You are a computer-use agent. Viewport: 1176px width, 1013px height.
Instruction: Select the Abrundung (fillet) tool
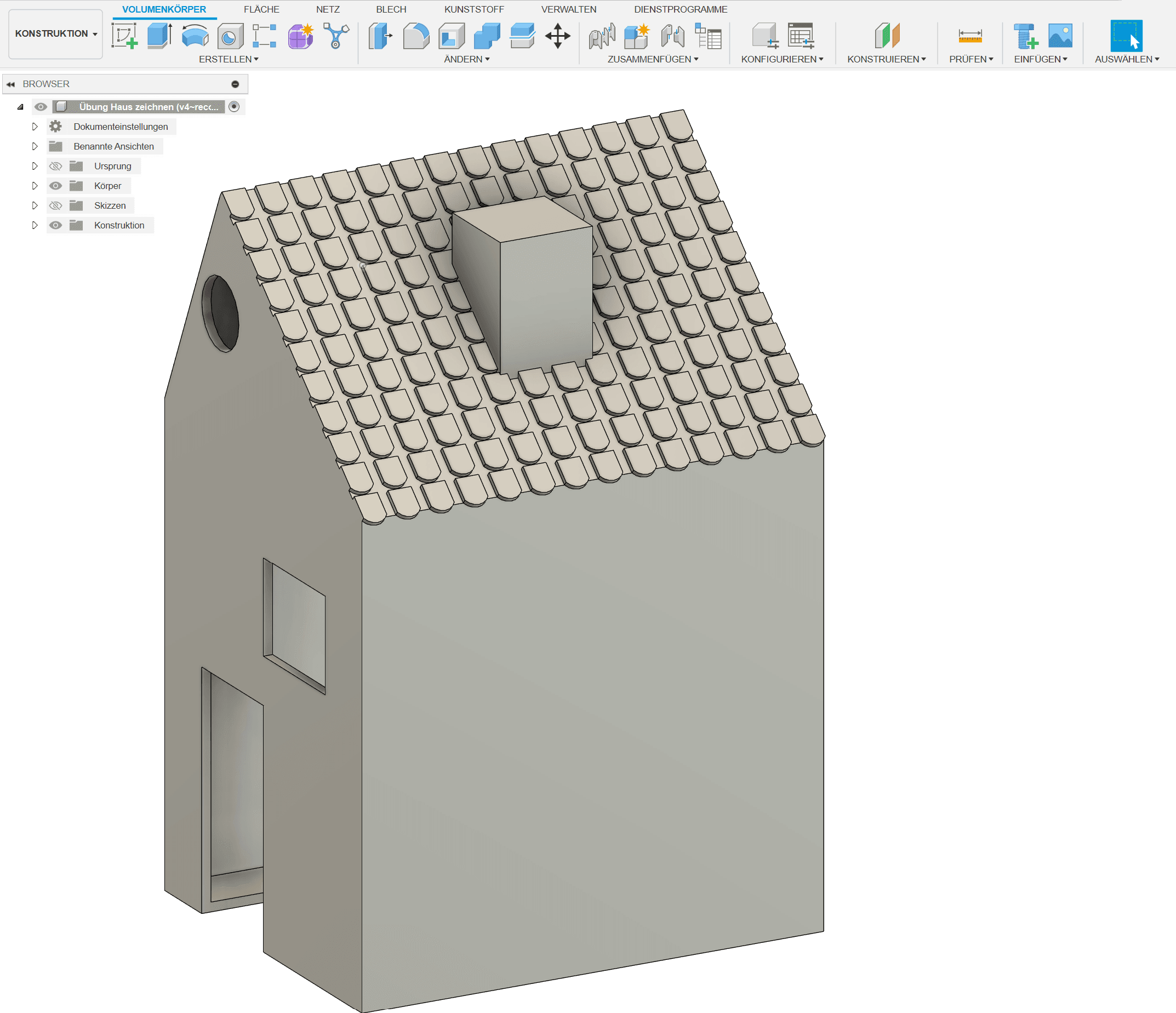click(416, 35)
